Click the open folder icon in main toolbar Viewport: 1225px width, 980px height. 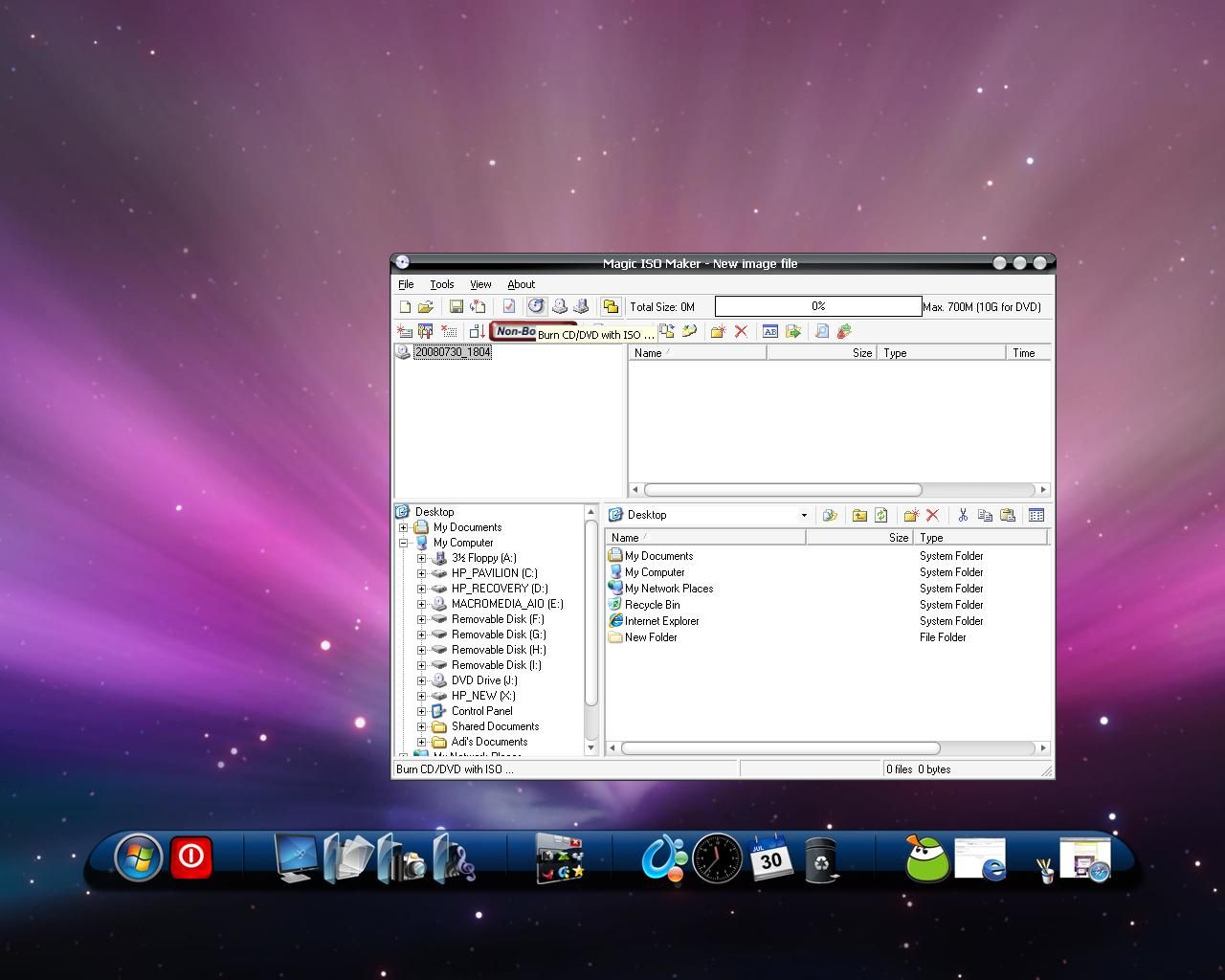(426, 307)
